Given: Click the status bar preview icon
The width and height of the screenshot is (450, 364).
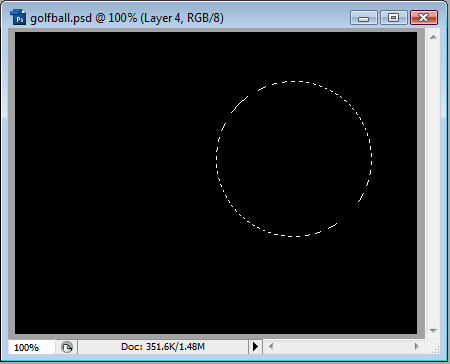Looking at the screenshot, I should tap(67, 347).
